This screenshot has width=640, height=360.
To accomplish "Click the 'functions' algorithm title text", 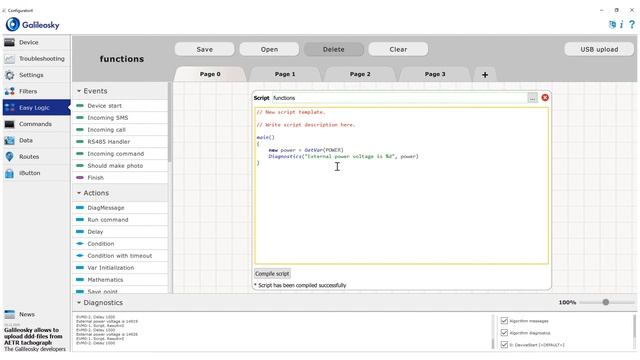I will [122, 59].
